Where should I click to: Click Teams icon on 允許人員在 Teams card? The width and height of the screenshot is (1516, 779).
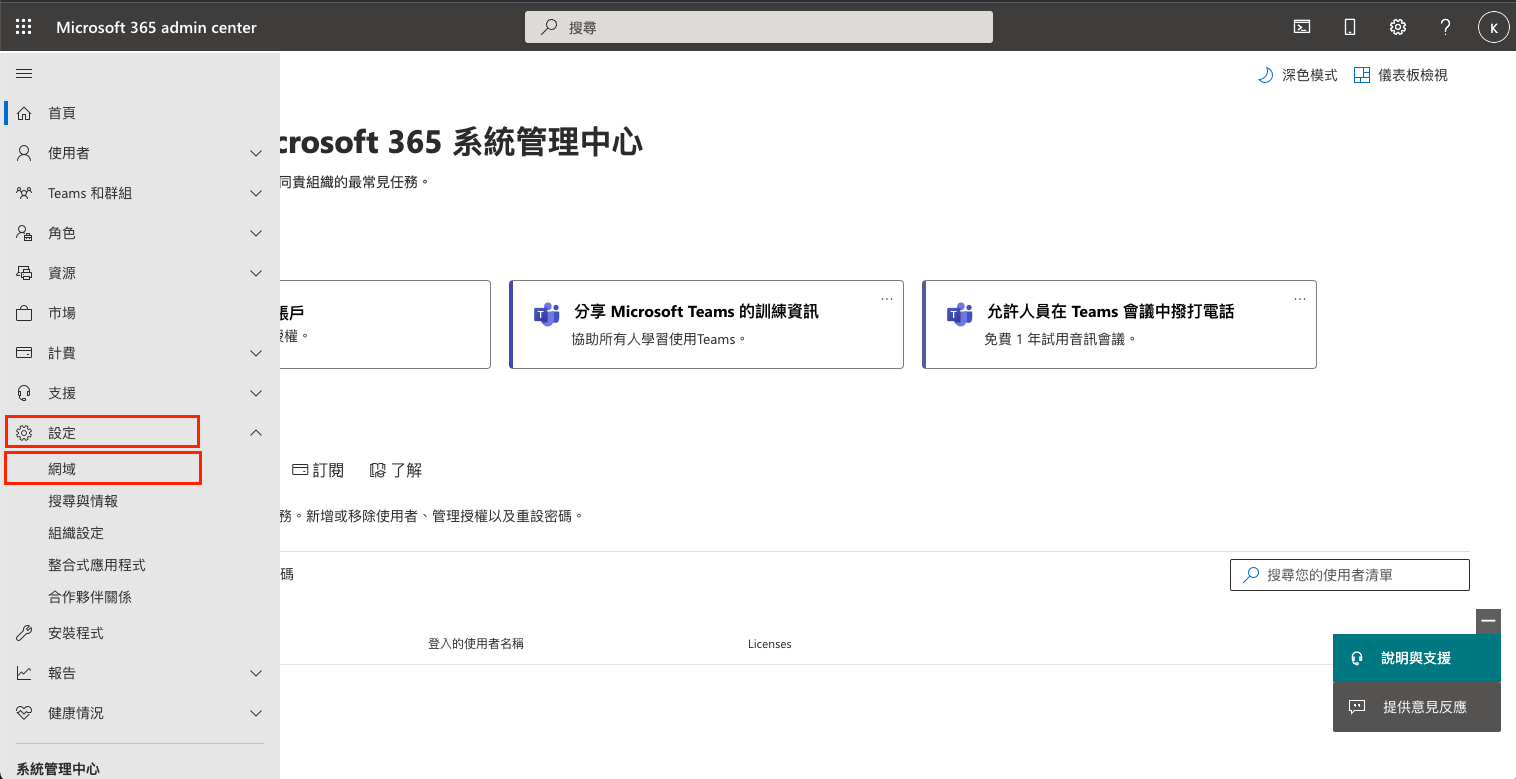(x=959, y=313)
